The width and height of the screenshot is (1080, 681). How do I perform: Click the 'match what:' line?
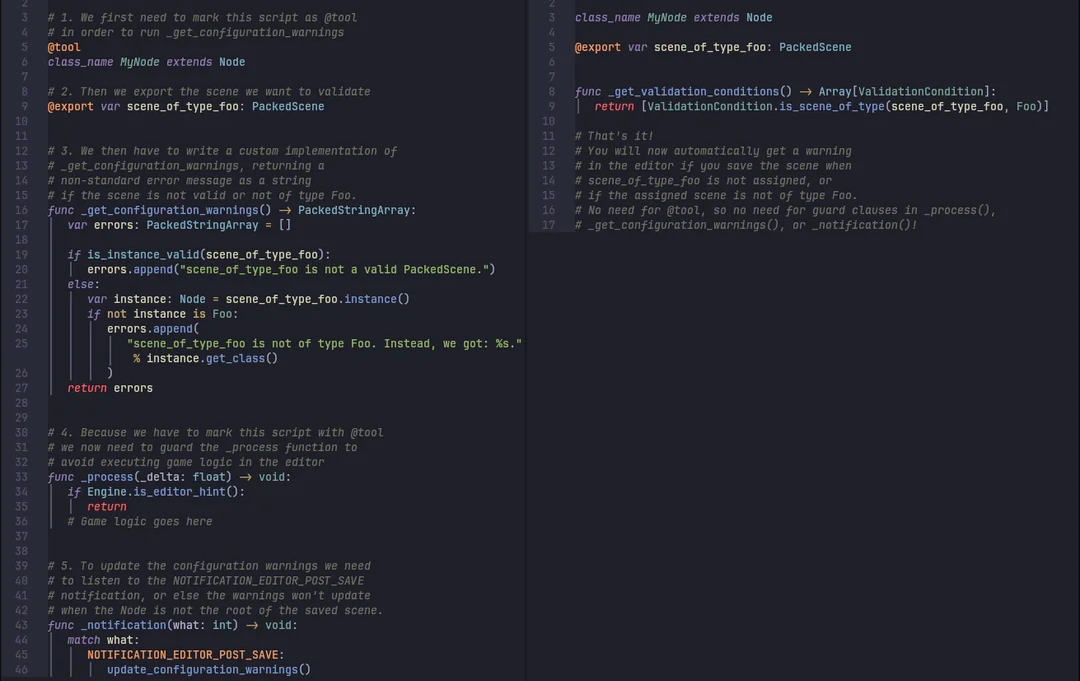tap(103, 640)
